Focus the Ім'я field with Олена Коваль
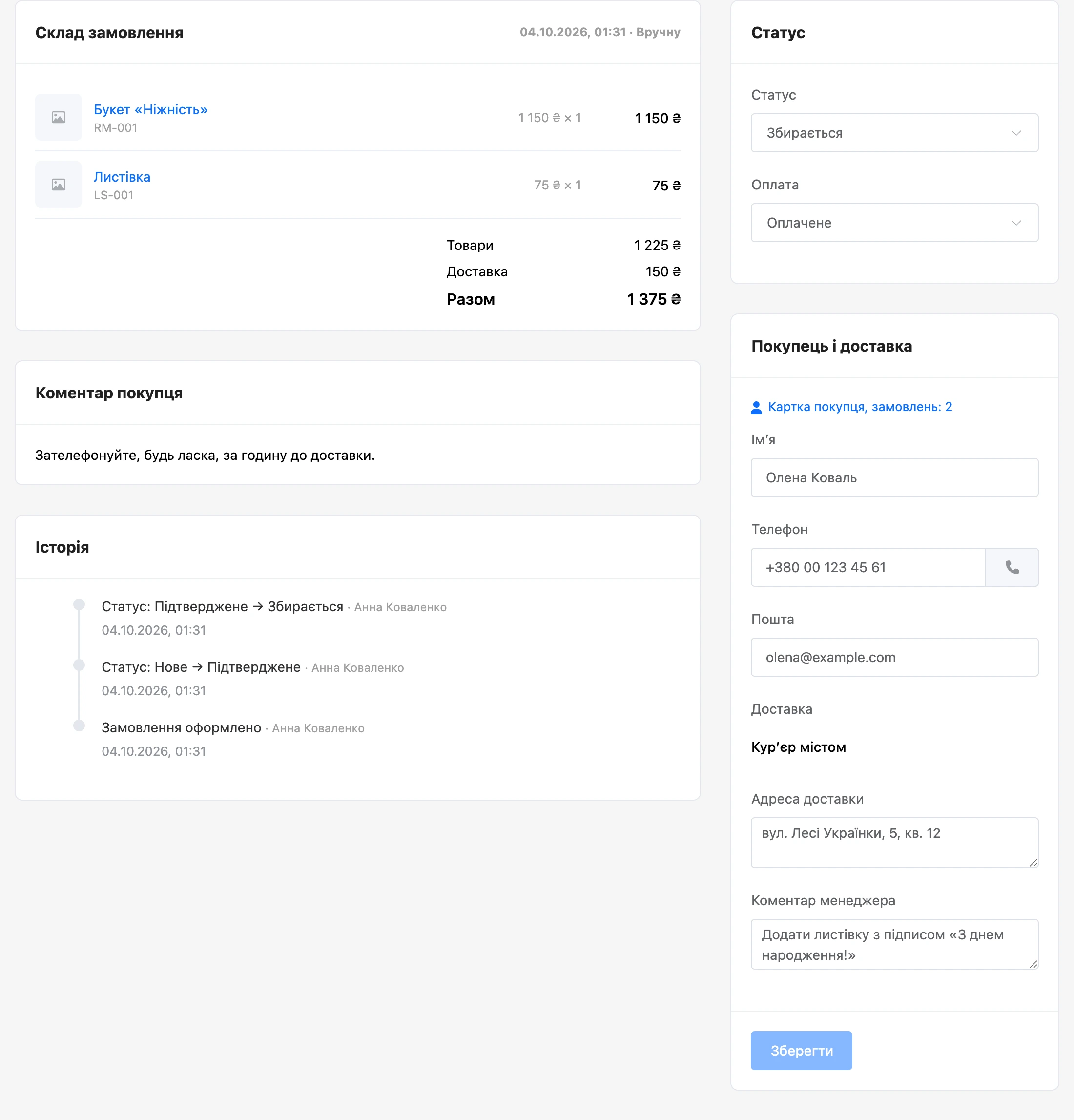The image size is (1074, 1120). point(895,477)
